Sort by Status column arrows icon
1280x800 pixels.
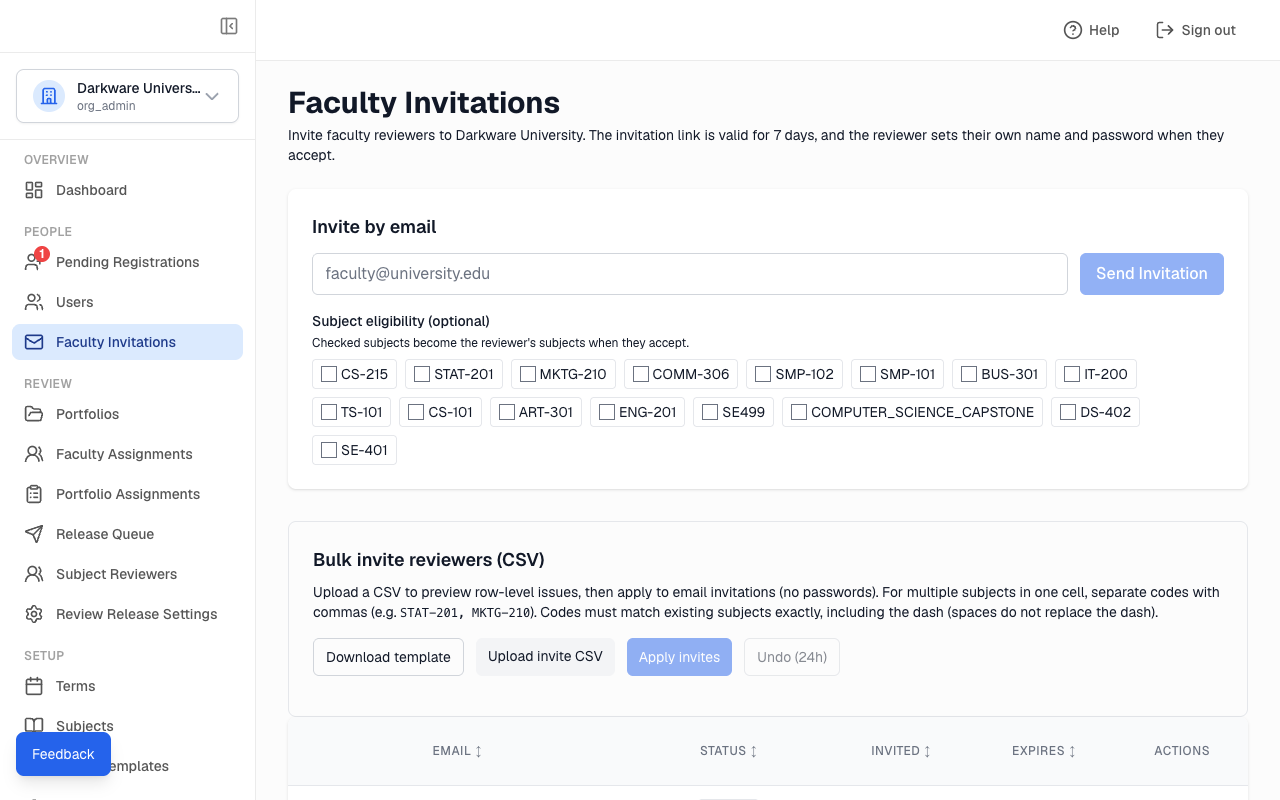tap(753, 751)
